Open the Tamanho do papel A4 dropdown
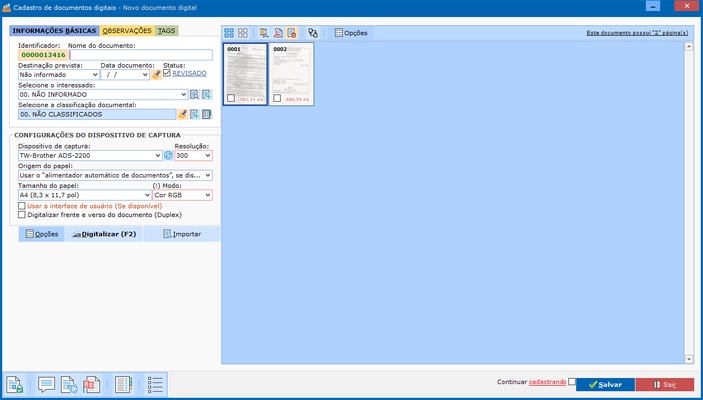The width and height of the screenshot is (703, 400). [x=147, y=195]
